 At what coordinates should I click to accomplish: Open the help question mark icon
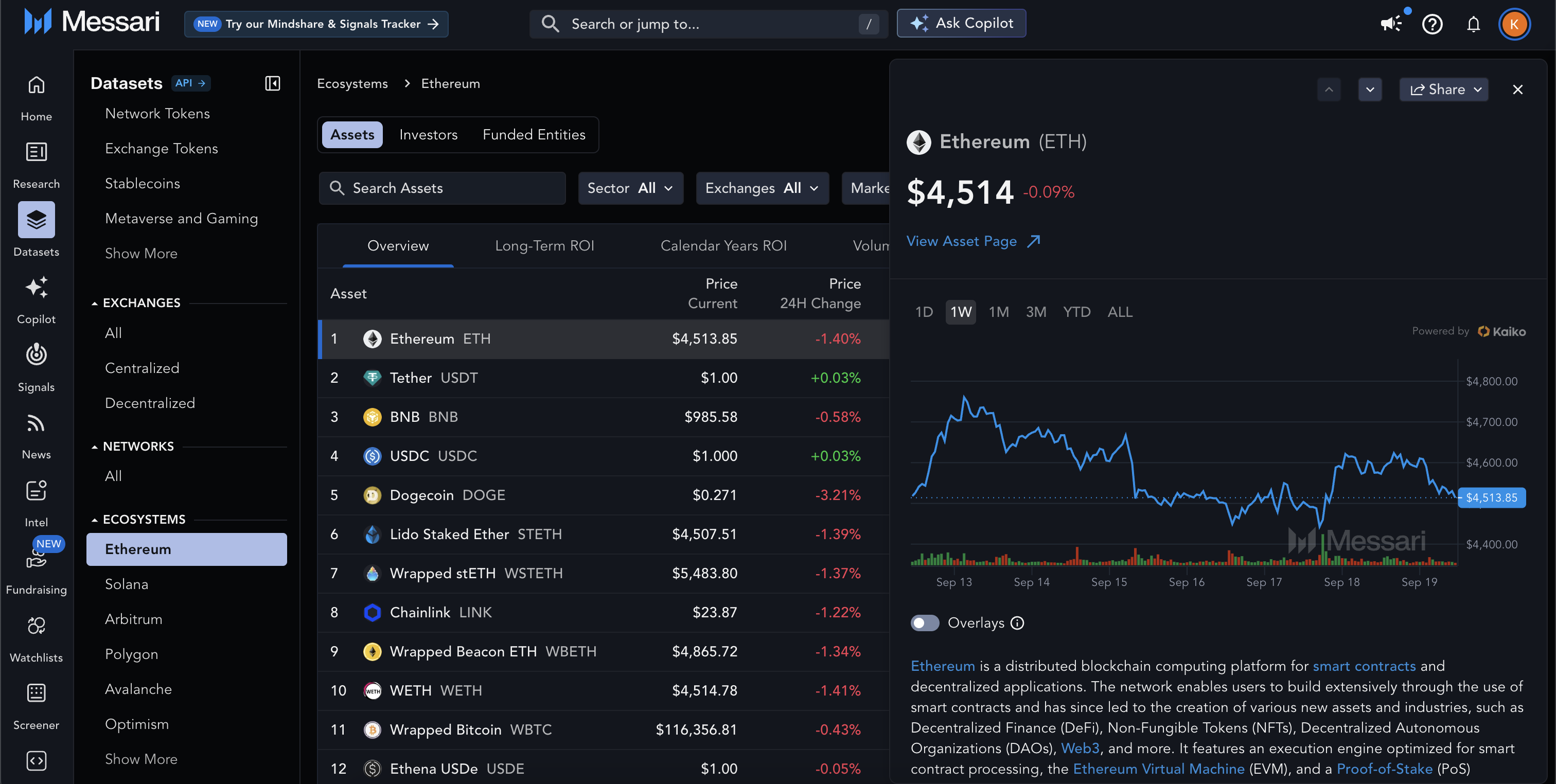pyautogui.click(x=1432, y=24)
